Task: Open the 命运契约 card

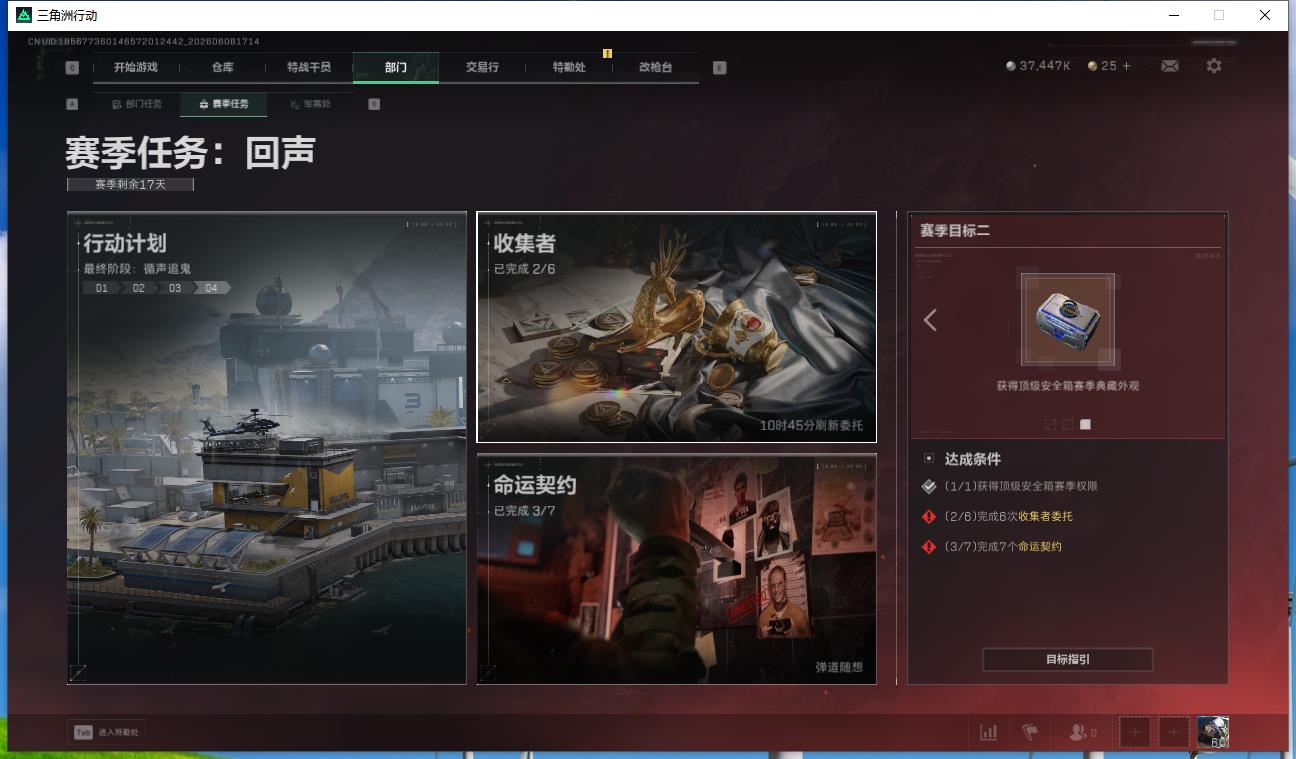Action: 677,569
